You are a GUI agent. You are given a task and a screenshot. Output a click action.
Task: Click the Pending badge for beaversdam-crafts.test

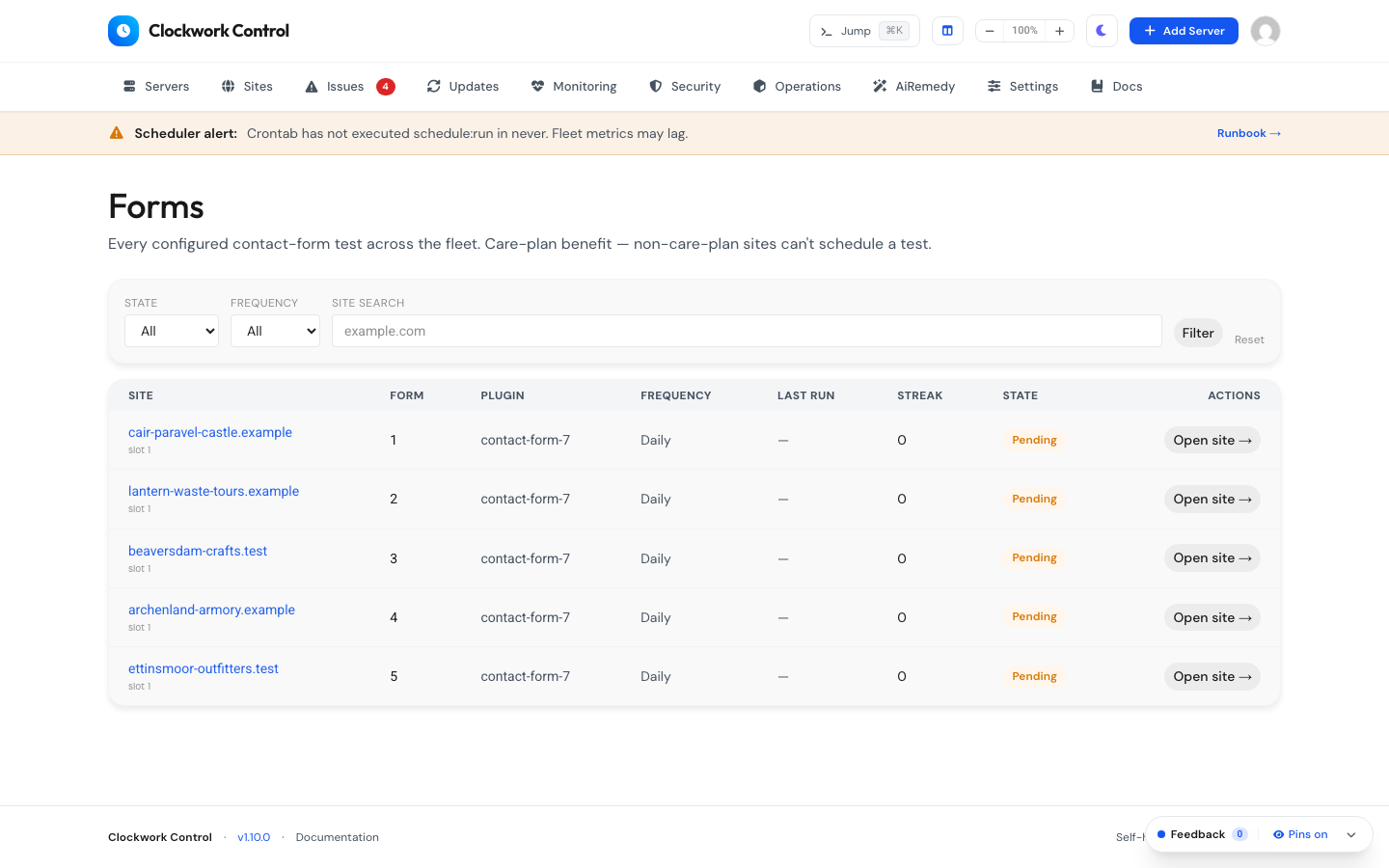coord(1034,557)
